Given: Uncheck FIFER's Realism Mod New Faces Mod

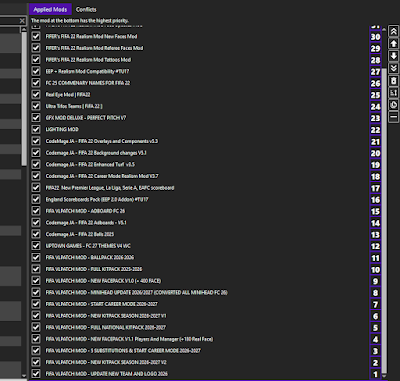Looking at the screenshot, I should click(x=36, y=36).
